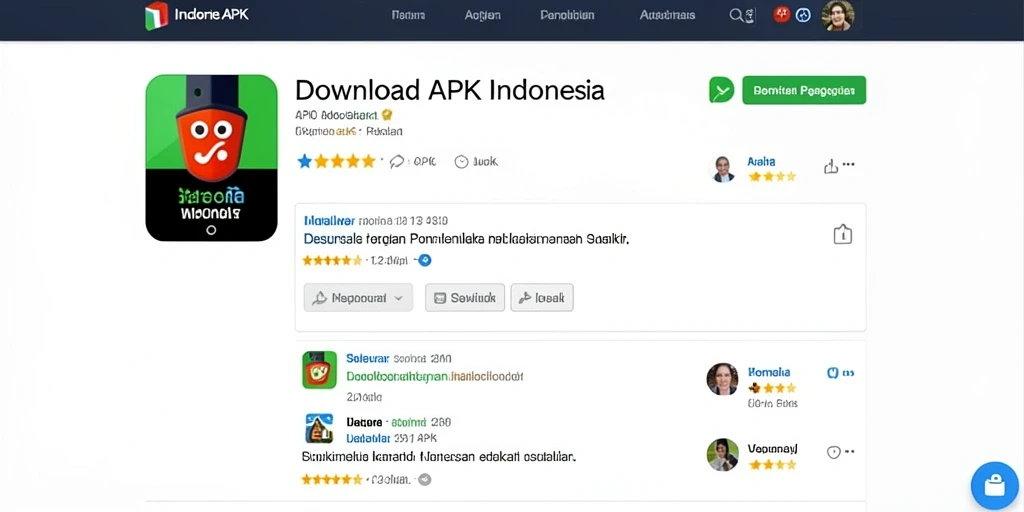Open Veponnayl reviewer avatar

(x=723, y=455)
